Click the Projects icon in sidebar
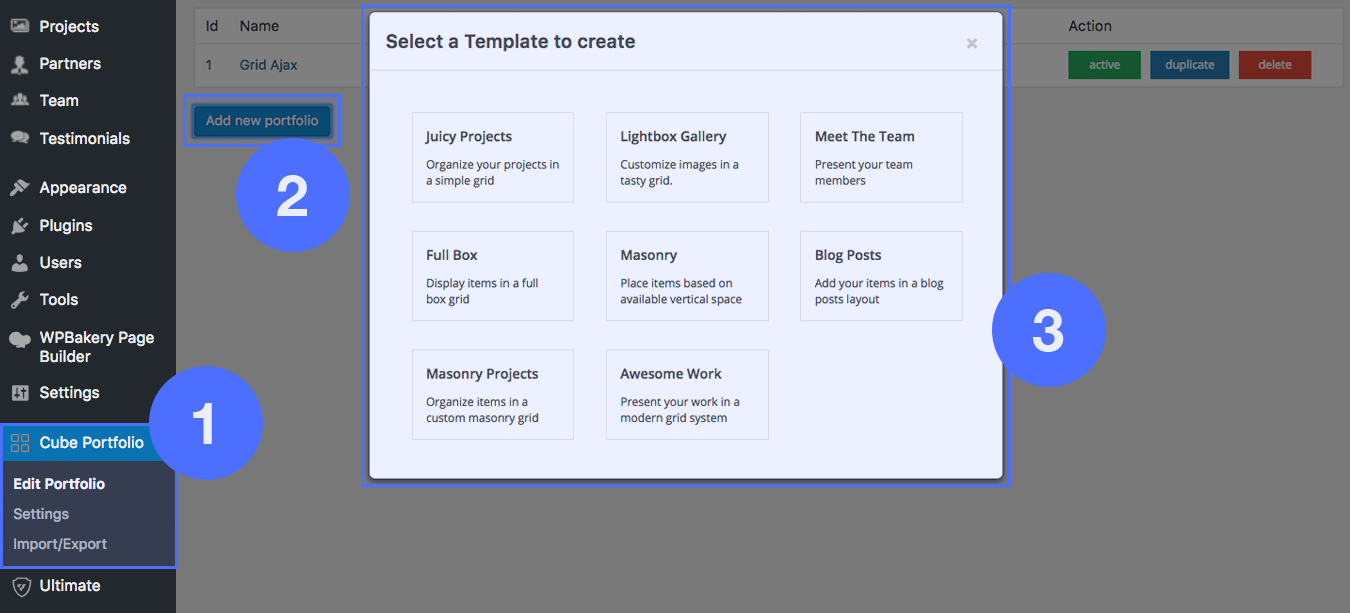 pyautogui.click(x=19, y=26)
